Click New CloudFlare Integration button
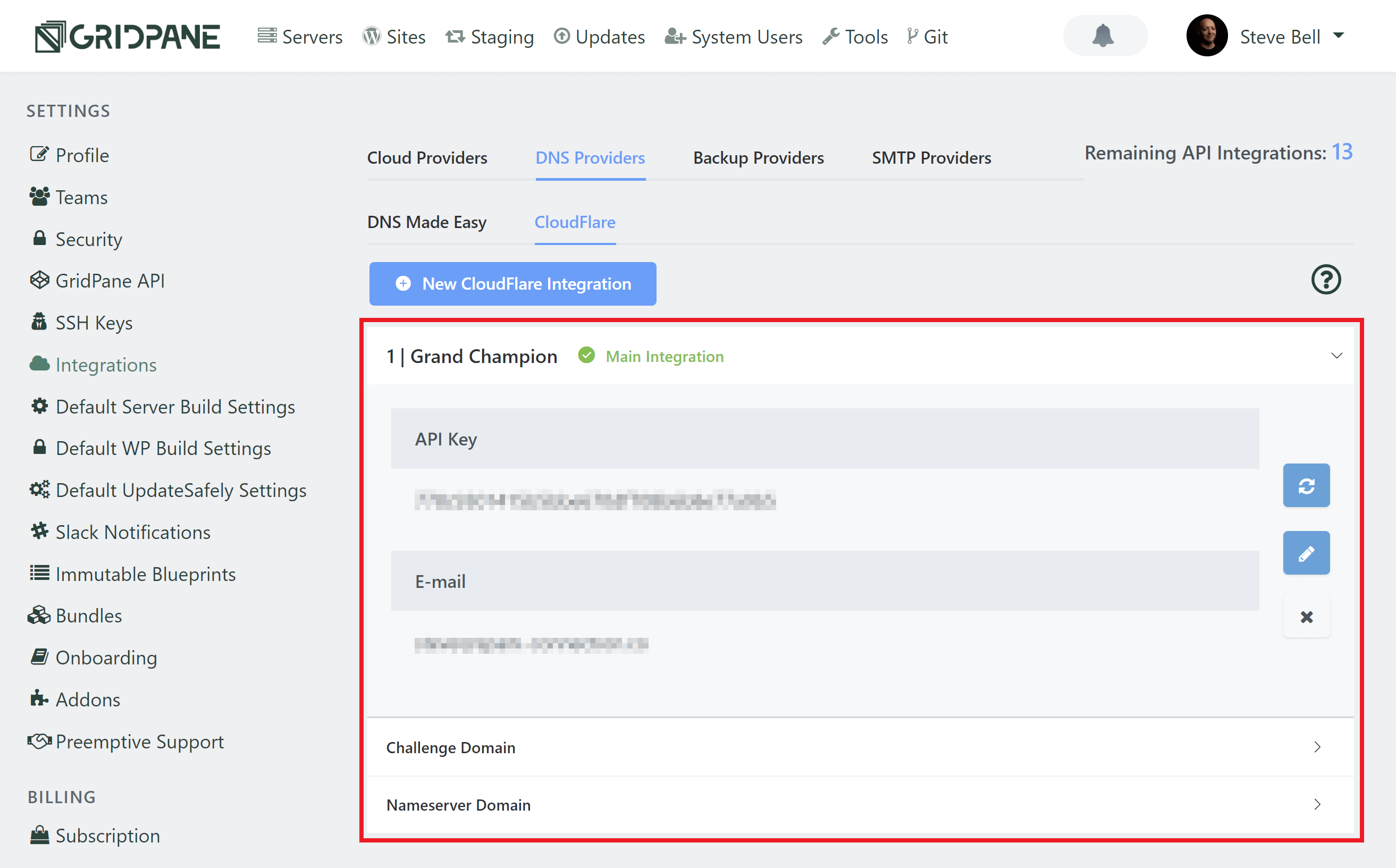 click(x=512, y=284)
